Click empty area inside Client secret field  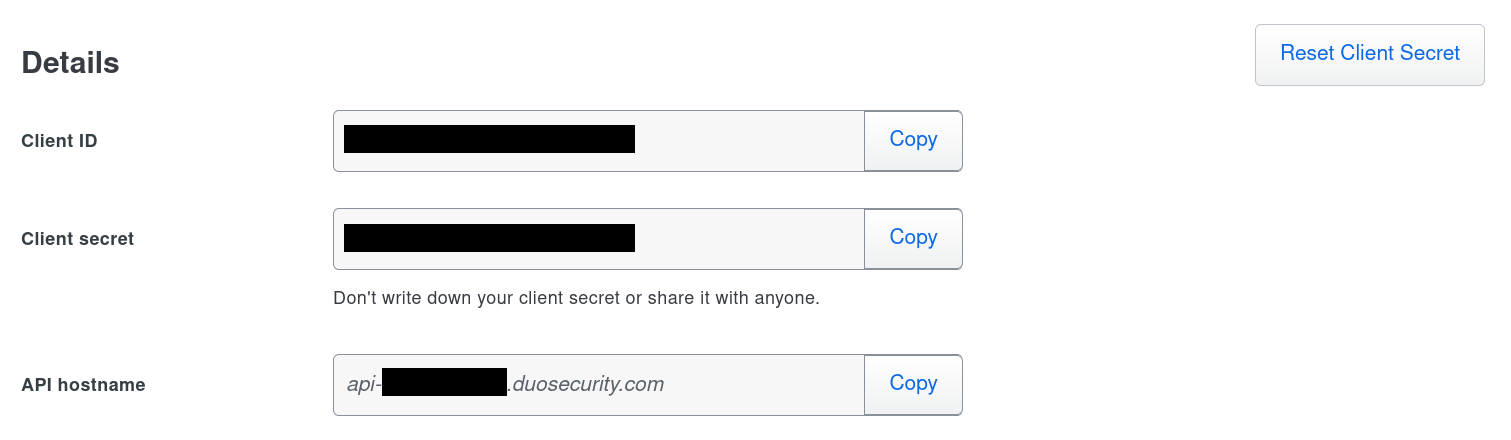[748, 238]
